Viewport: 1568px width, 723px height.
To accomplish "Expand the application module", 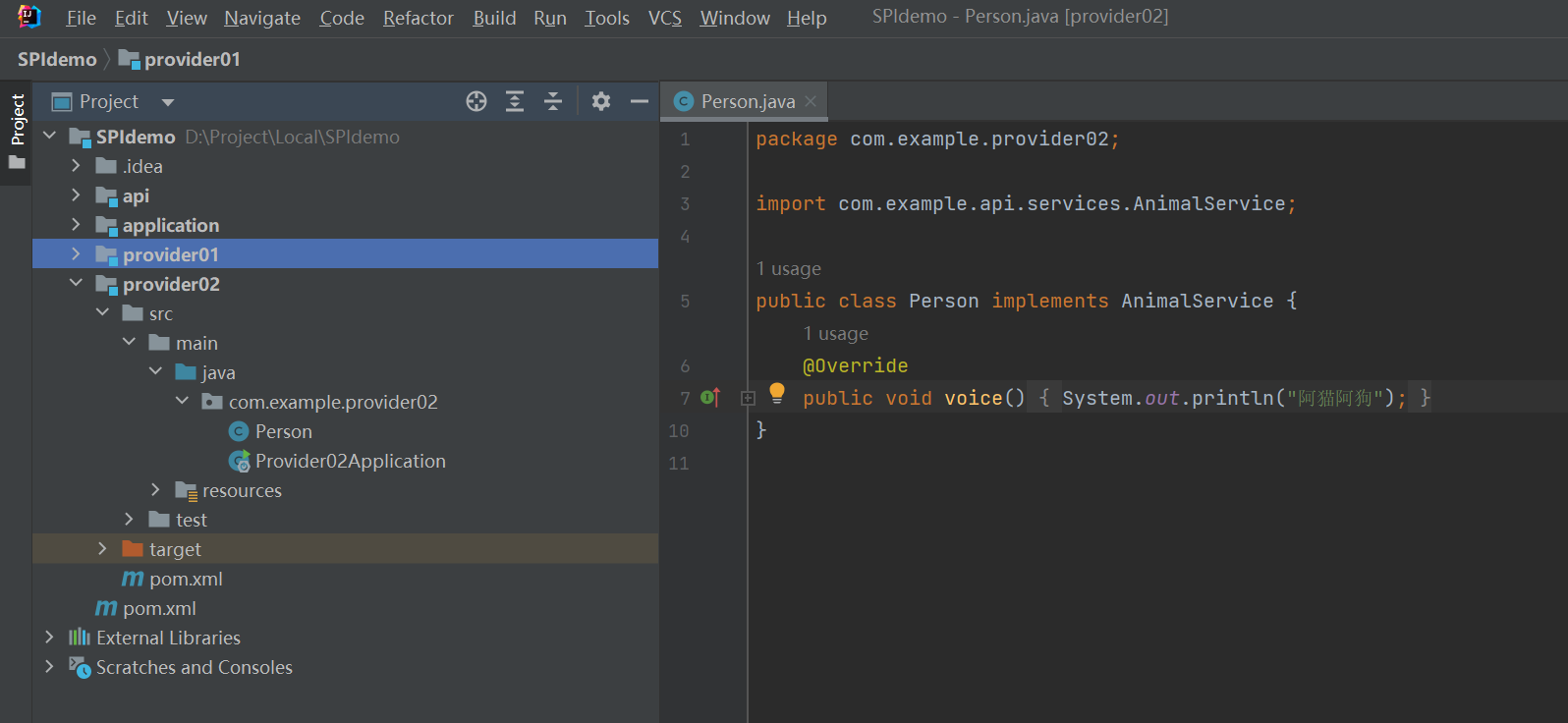I will [x=77, y=224].
